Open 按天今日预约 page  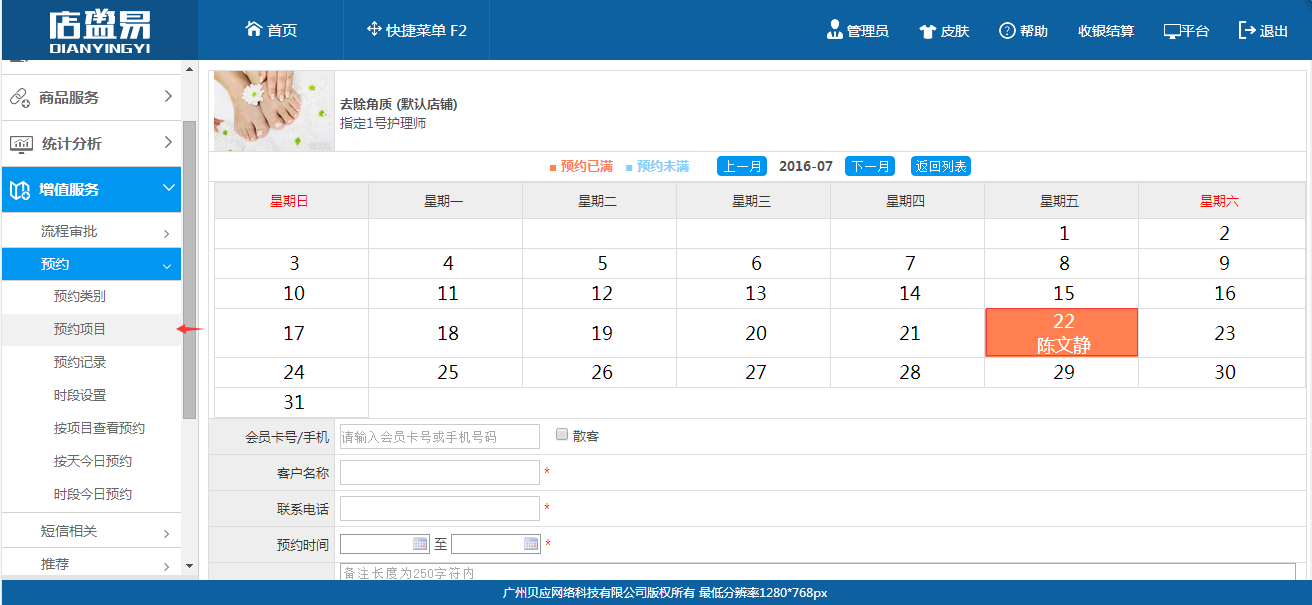pos(93,461)
